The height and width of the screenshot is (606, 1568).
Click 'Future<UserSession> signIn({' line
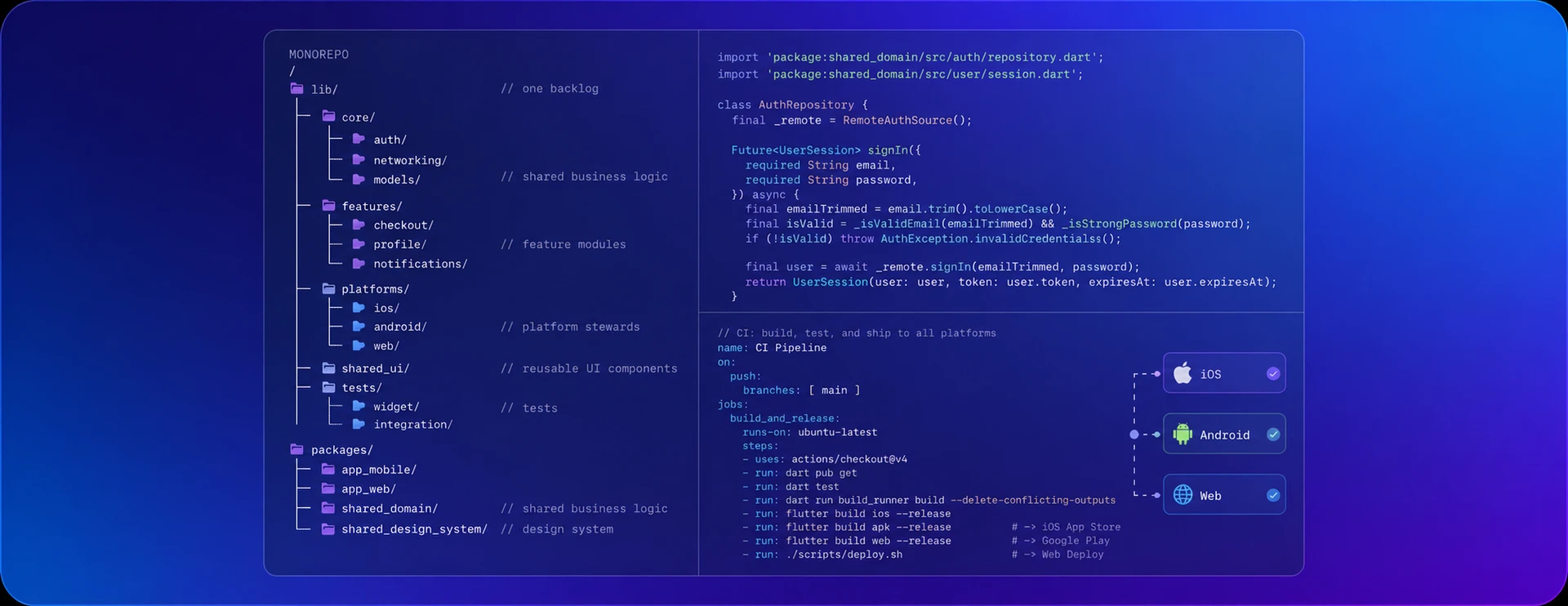(x=826, y=150)
